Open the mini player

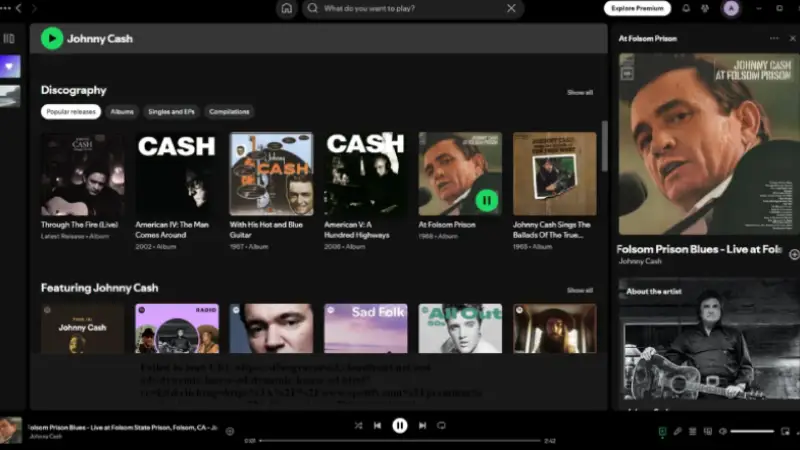(785, 432)
